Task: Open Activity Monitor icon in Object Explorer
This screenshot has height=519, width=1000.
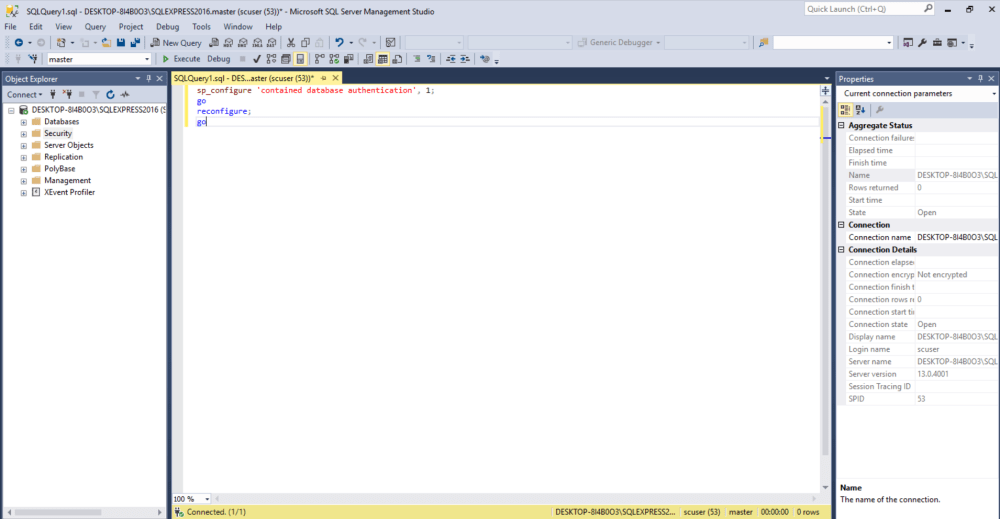Action: tap(125, 94)
